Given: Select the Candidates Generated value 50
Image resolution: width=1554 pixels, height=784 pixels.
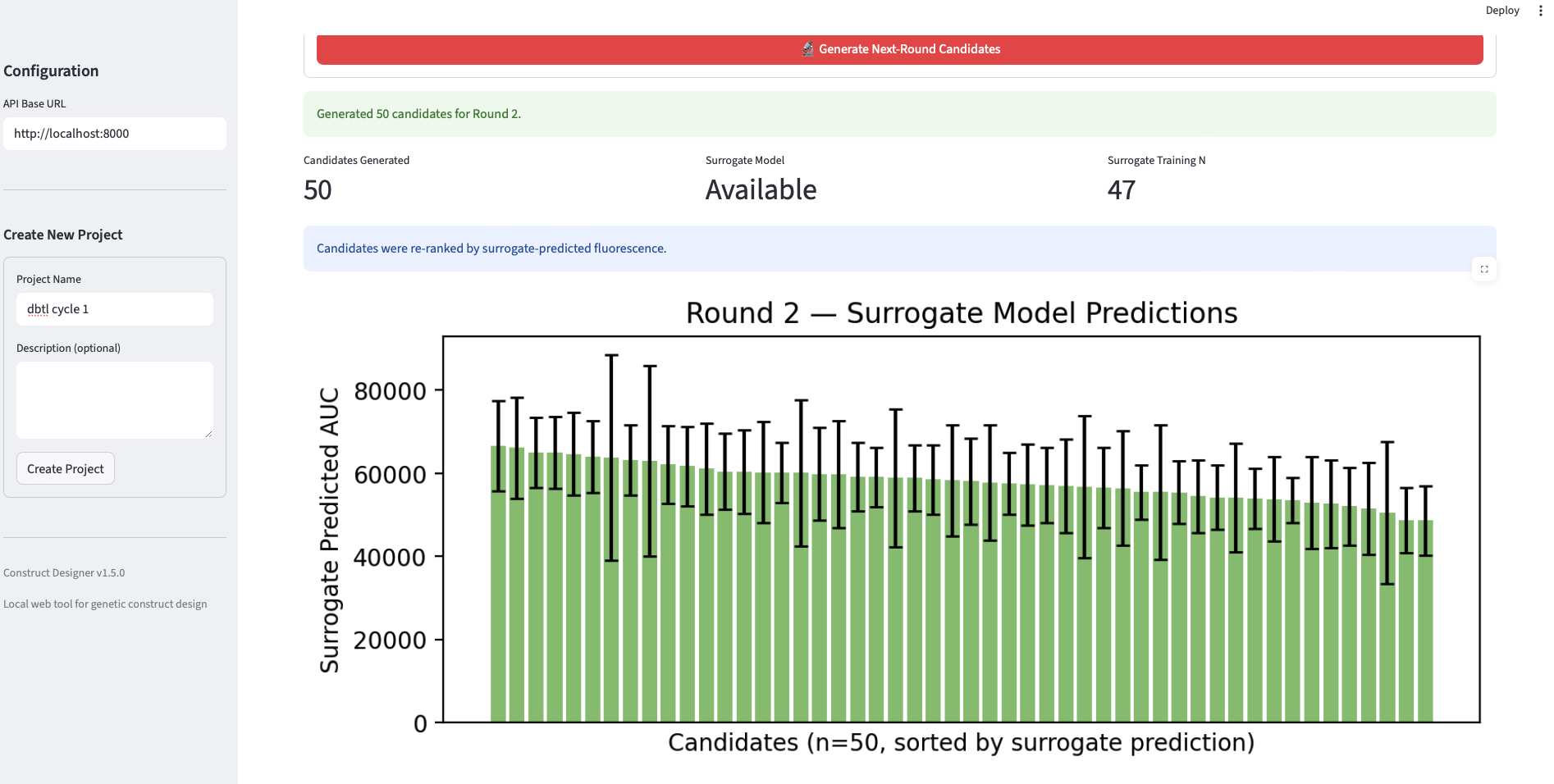Looking at the screenshot, I should (318, 190).
